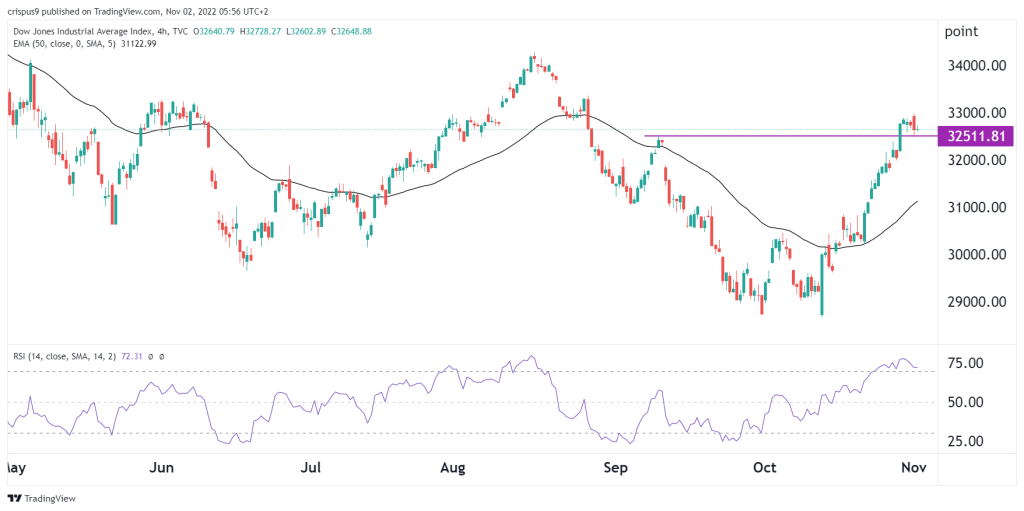The width and height of the screenshot is (1024, 511).
Task: Click the Jun label on time axis
Action: 161,468
